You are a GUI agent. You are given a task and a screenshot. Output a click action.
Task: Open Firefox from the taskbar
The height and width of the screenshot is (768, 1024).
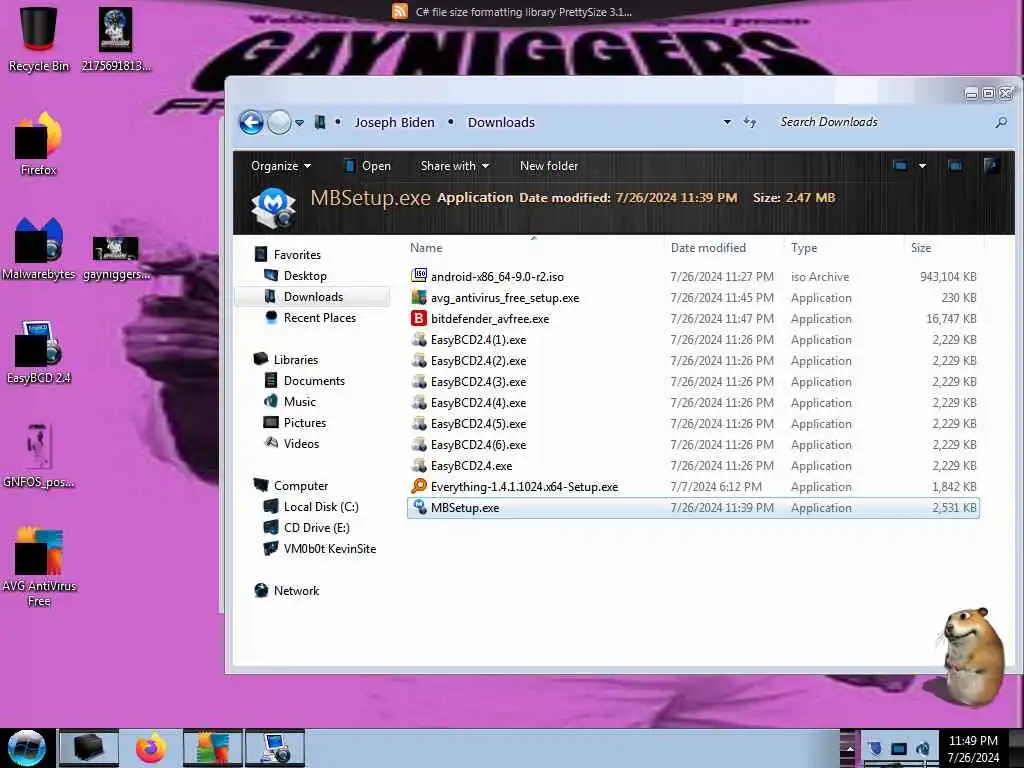[x=151, y=748]
